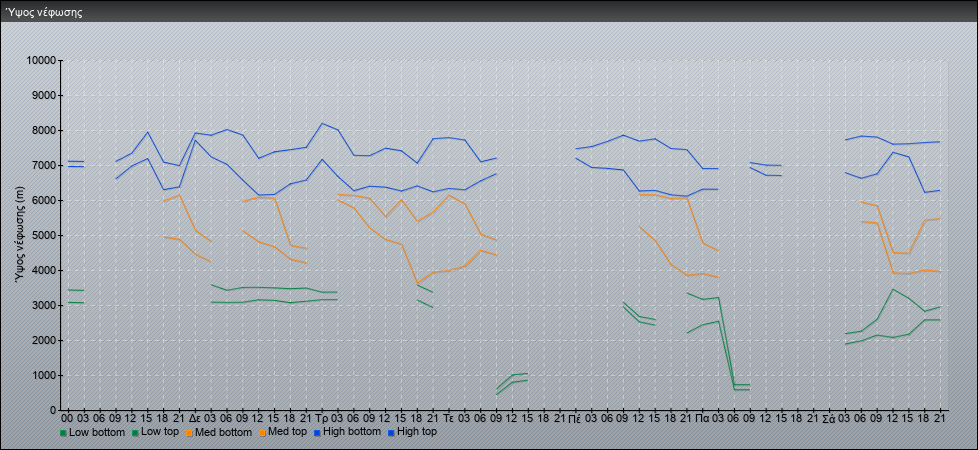978x450 pixels.
Task: Toggle the High top legend entry
Action: (x=419, y=432)
